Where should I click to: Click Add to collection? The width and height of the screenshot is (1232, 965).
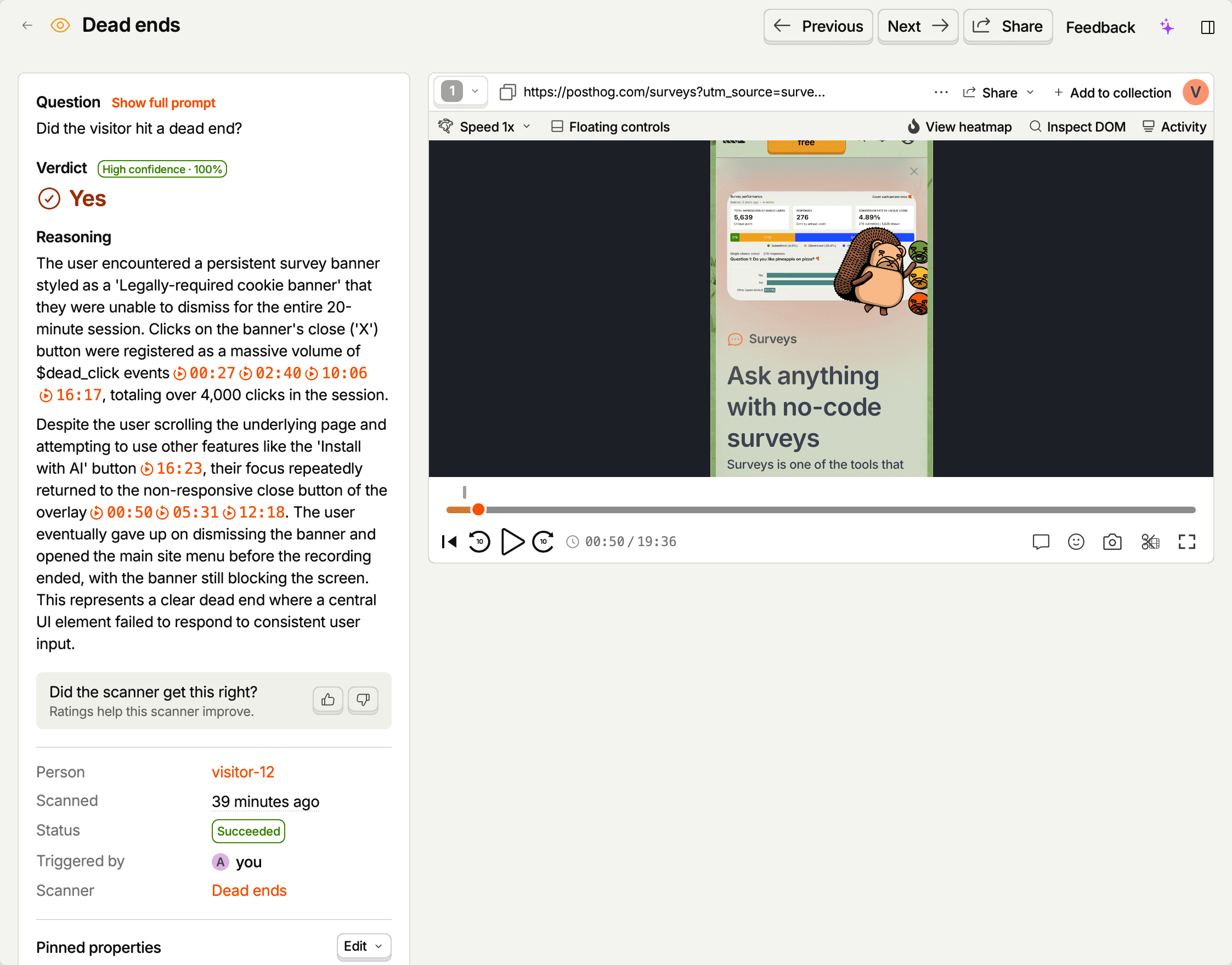tap(1112, 93)
